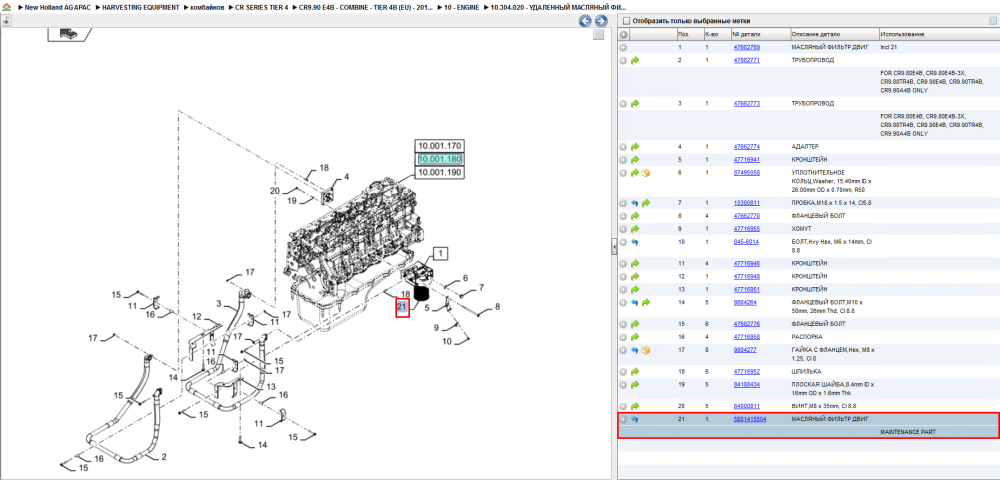This screenshot has width=1000, height=480.
Task: Click green arrow icon for part 47716951
Action: (x=635, y=289)
